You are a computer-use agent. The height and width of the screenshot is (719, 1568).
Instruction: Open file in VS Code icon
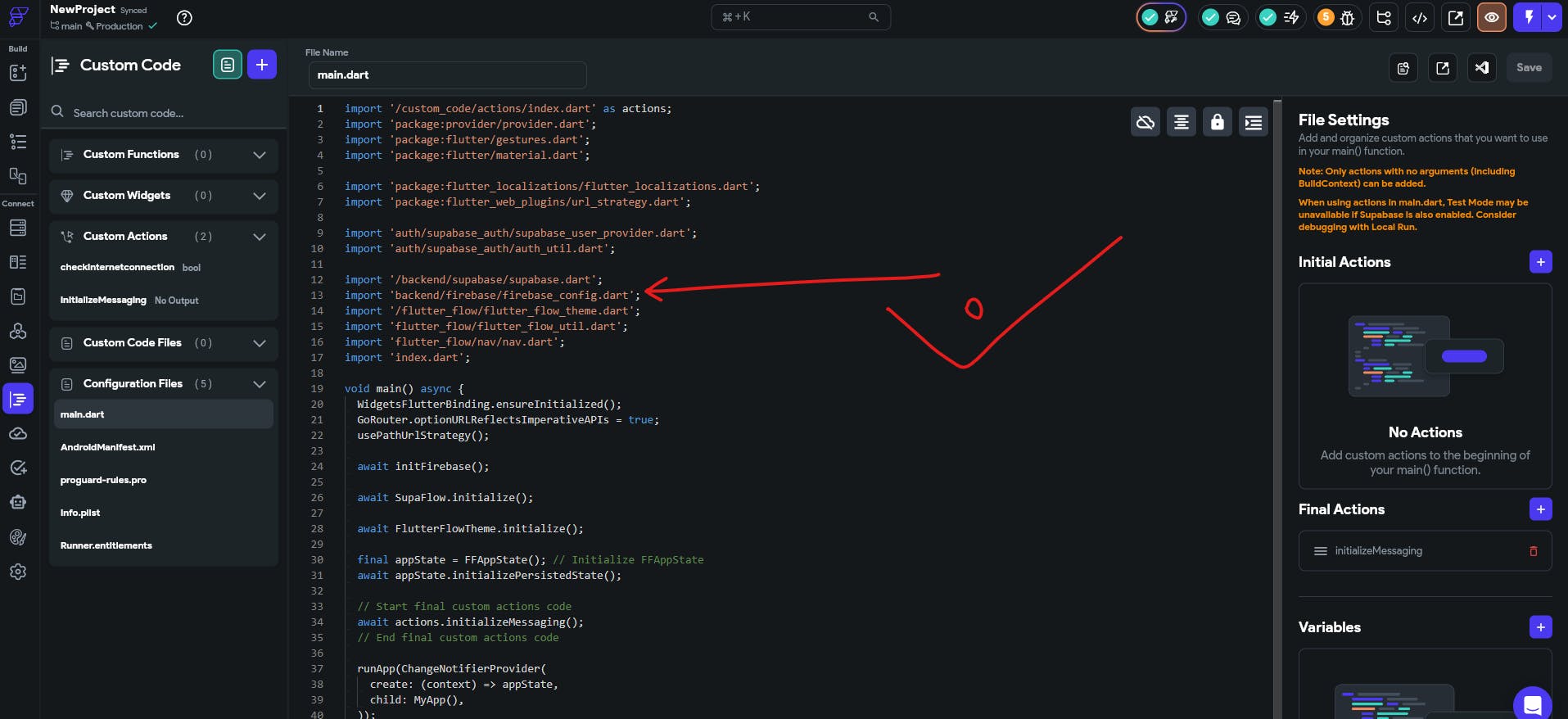[x=1482, y=68]
